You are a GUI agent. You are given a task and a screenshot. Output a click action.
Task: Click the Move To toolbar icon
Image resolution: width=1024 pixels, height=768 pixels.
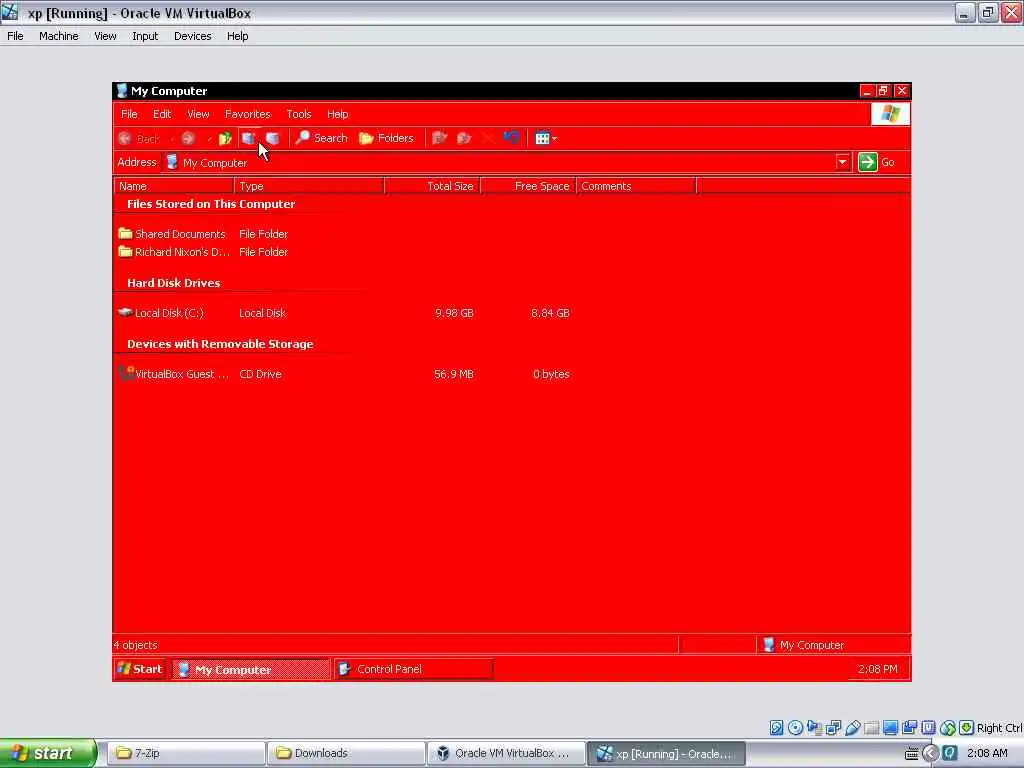[440, 138]
